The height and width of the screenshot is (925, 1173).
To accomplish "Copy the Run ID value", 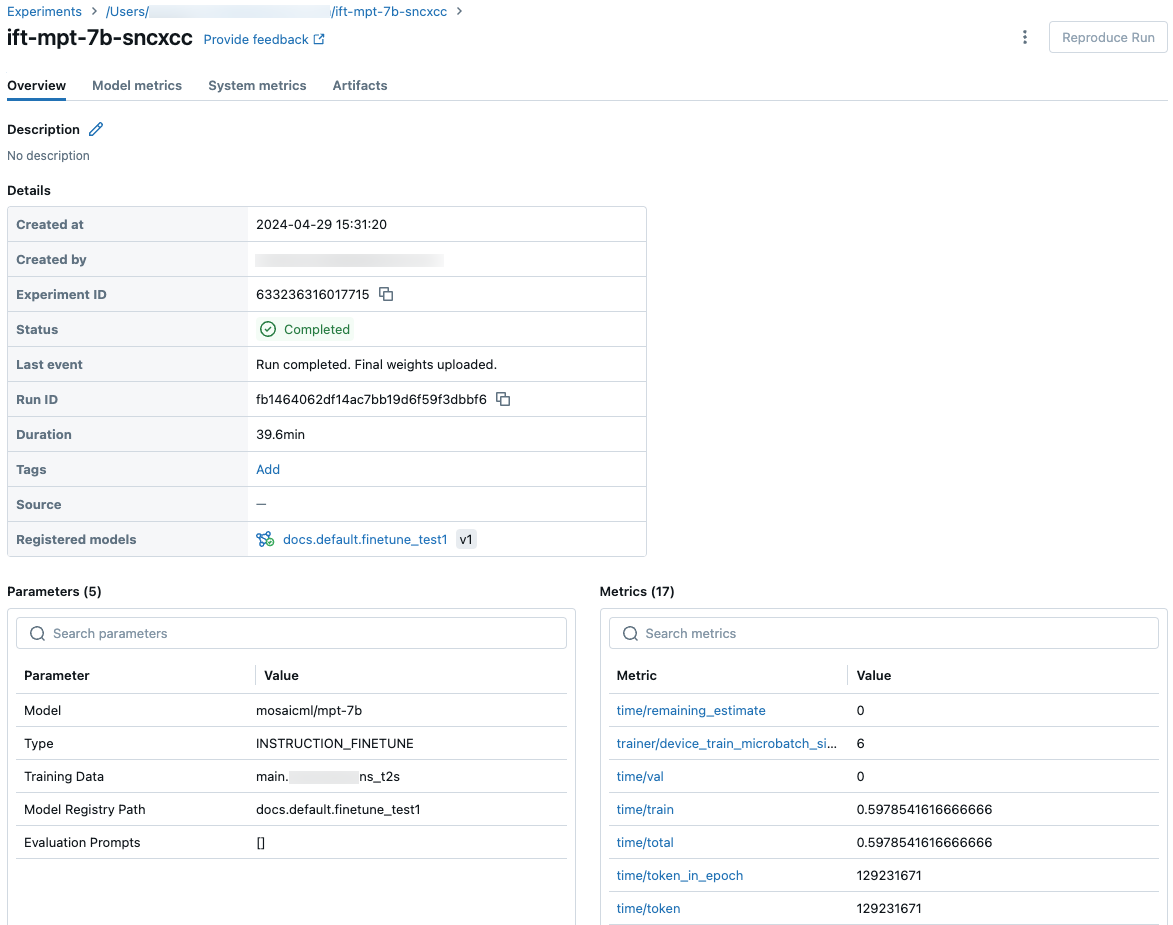I will tap(504, 400).
